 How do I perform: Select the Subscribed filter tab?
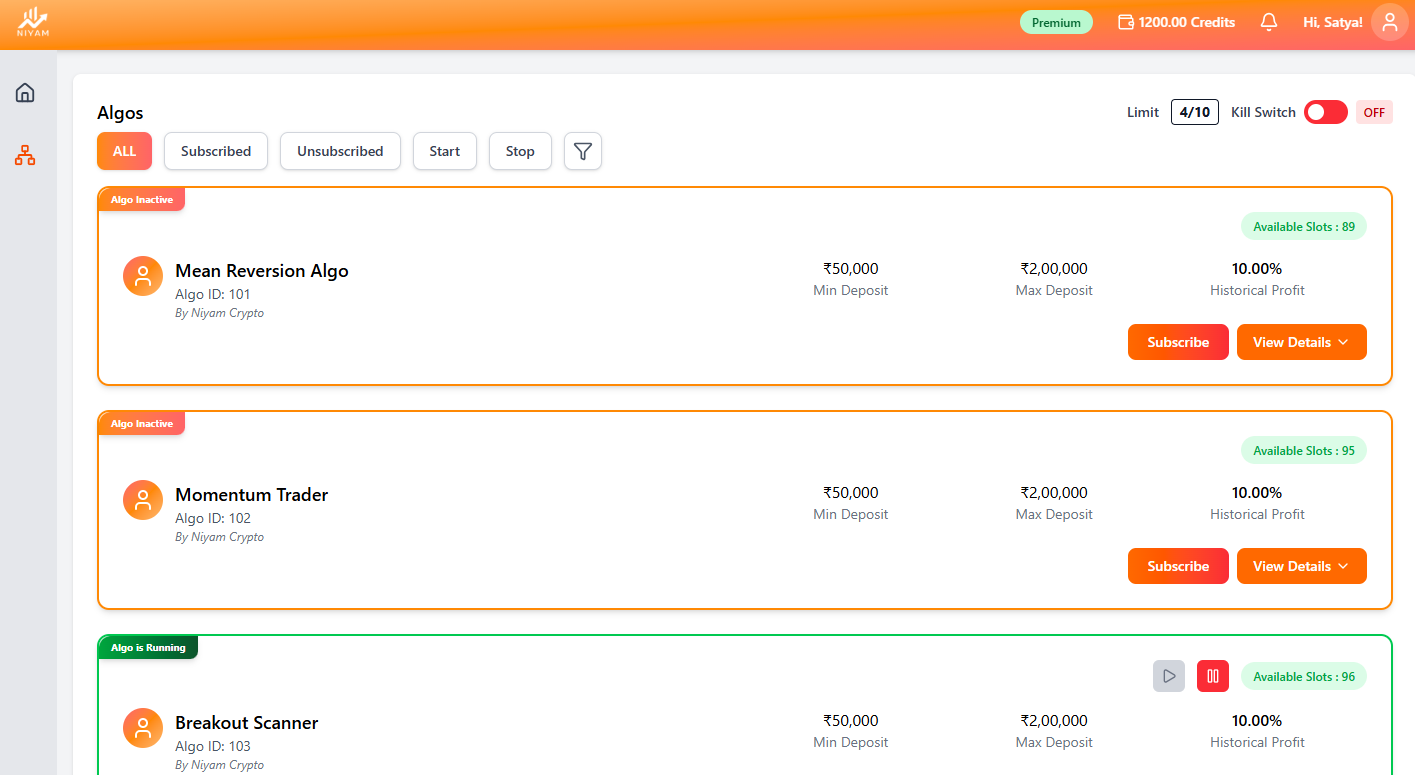point(216,151)
